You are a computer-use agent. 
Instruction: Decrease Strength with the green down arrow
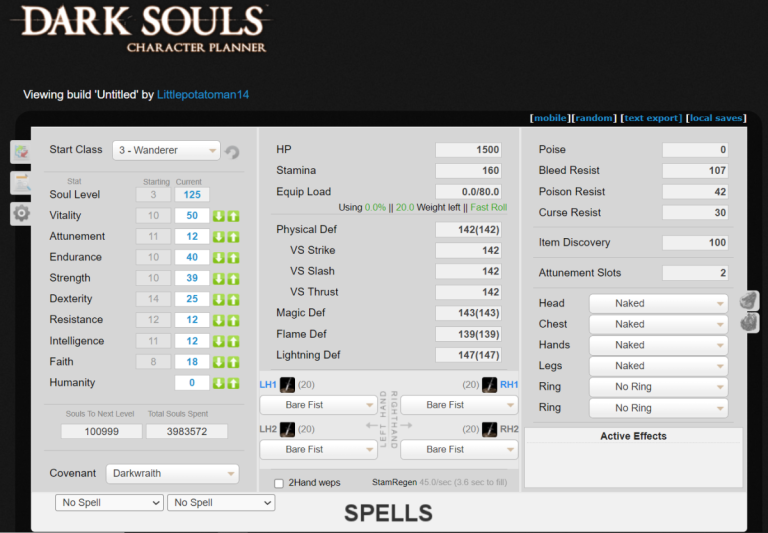click(x=218, y=279)
